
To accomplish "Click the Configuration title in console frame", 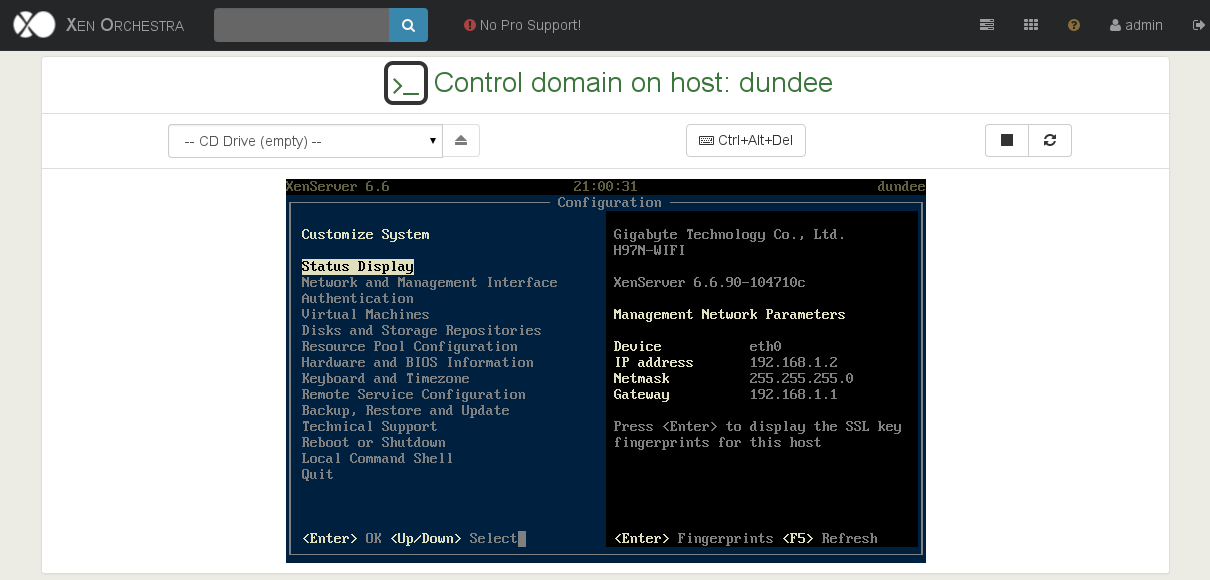I will pos(610,203).
